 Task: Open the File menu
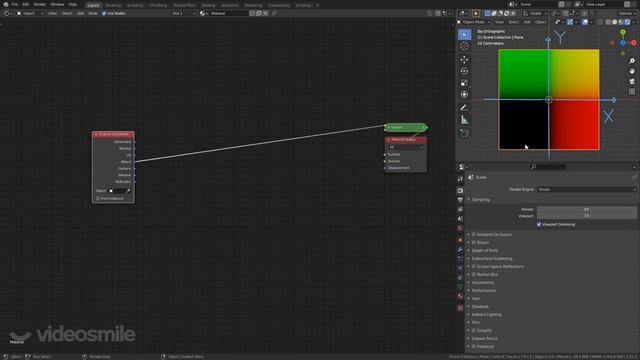[x=15, y=4]
